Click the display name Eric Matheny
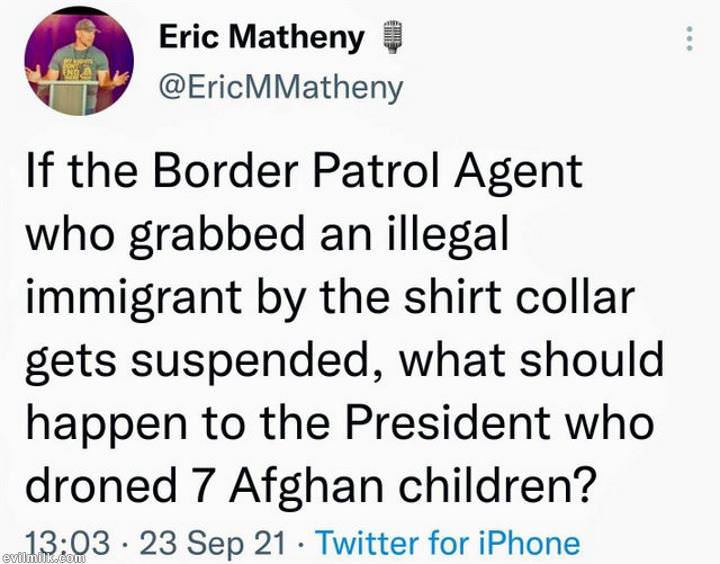Viewport: 720px width, 564px height. point(262,37)
